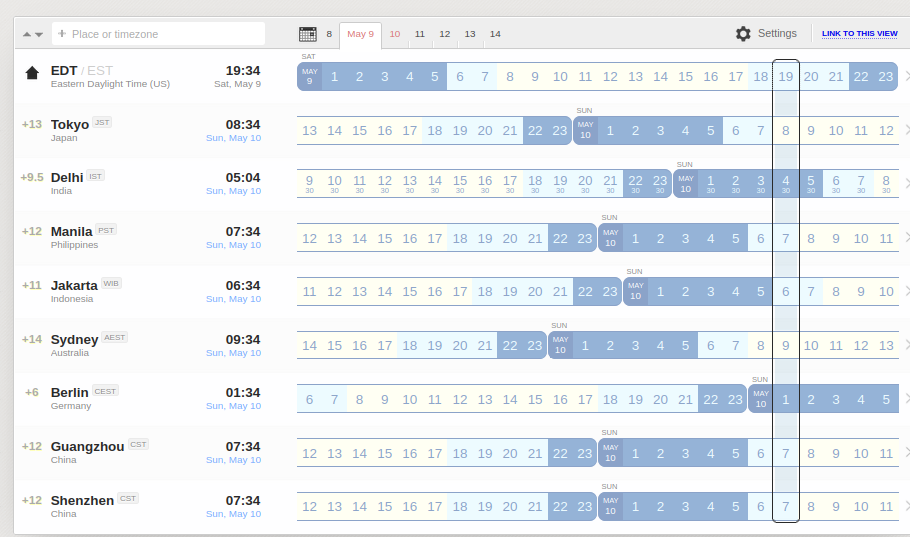The height and width of the screenshot is (537, 910).
Task: Click the JST badge next to Tokyo
Action: [102, 122]
